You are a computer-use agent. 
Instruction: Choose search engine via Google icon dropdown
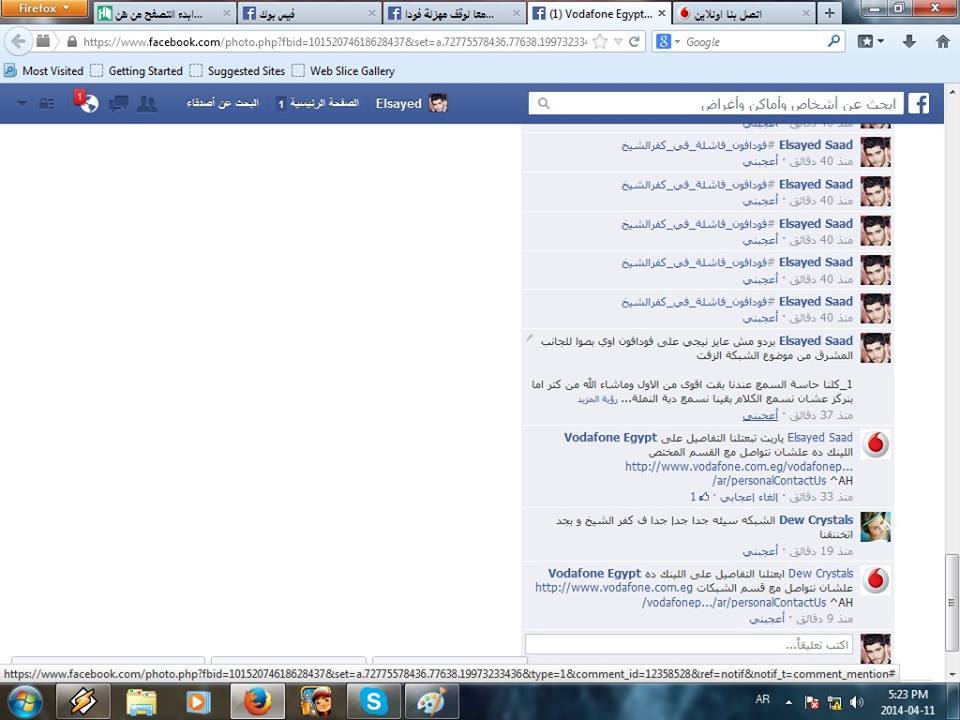coord(668,42)
